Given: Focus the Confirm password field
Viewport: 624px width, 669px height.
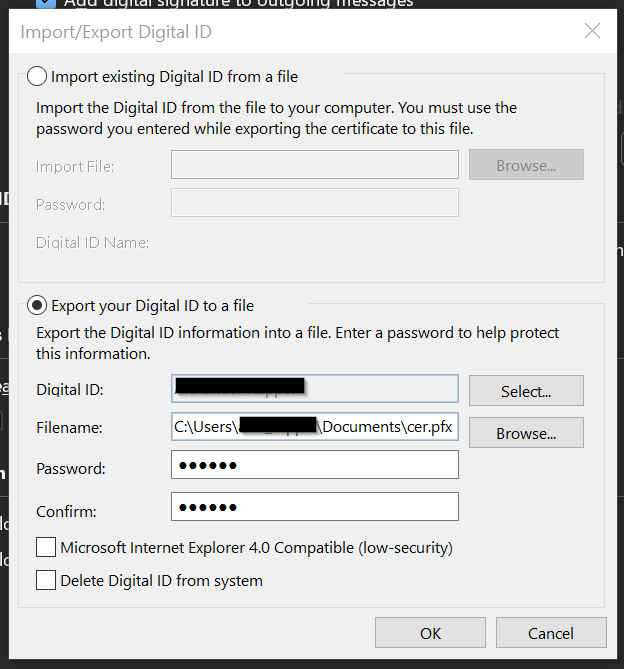Looking at the screenshot, I should pyautogui.click(x=315, y=507).
